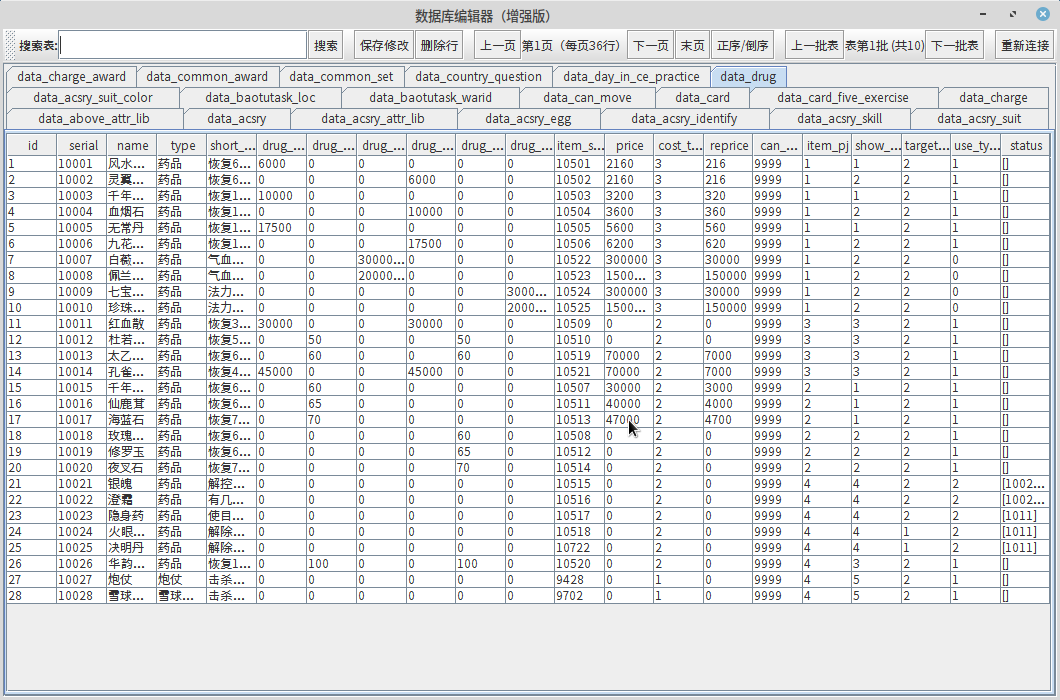Open the data_card_five_exercise tab

[x=843, y=97]
